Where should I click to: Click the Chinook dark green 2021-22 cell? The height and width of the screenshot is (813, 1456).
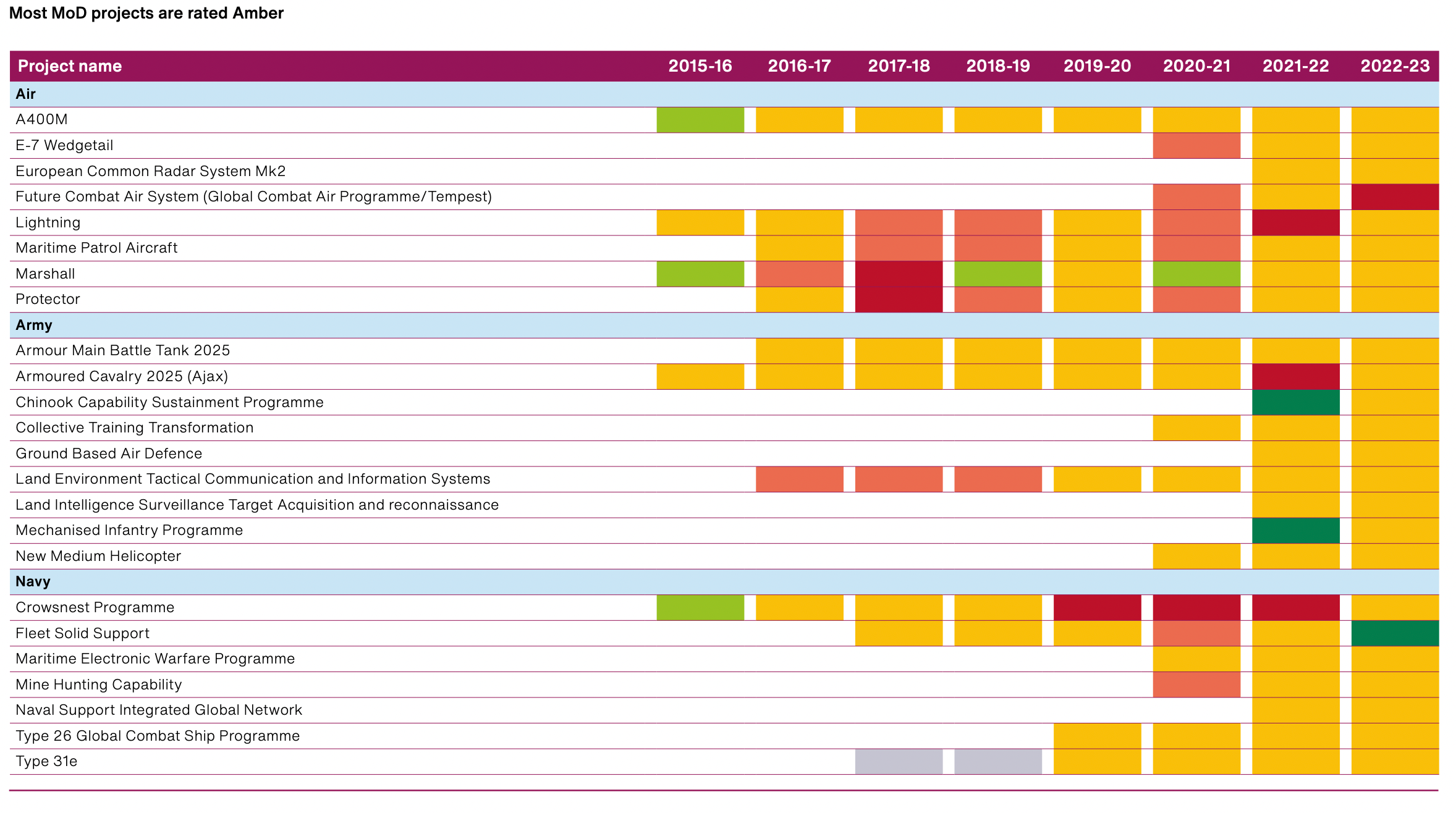(x=1295, y=402)
